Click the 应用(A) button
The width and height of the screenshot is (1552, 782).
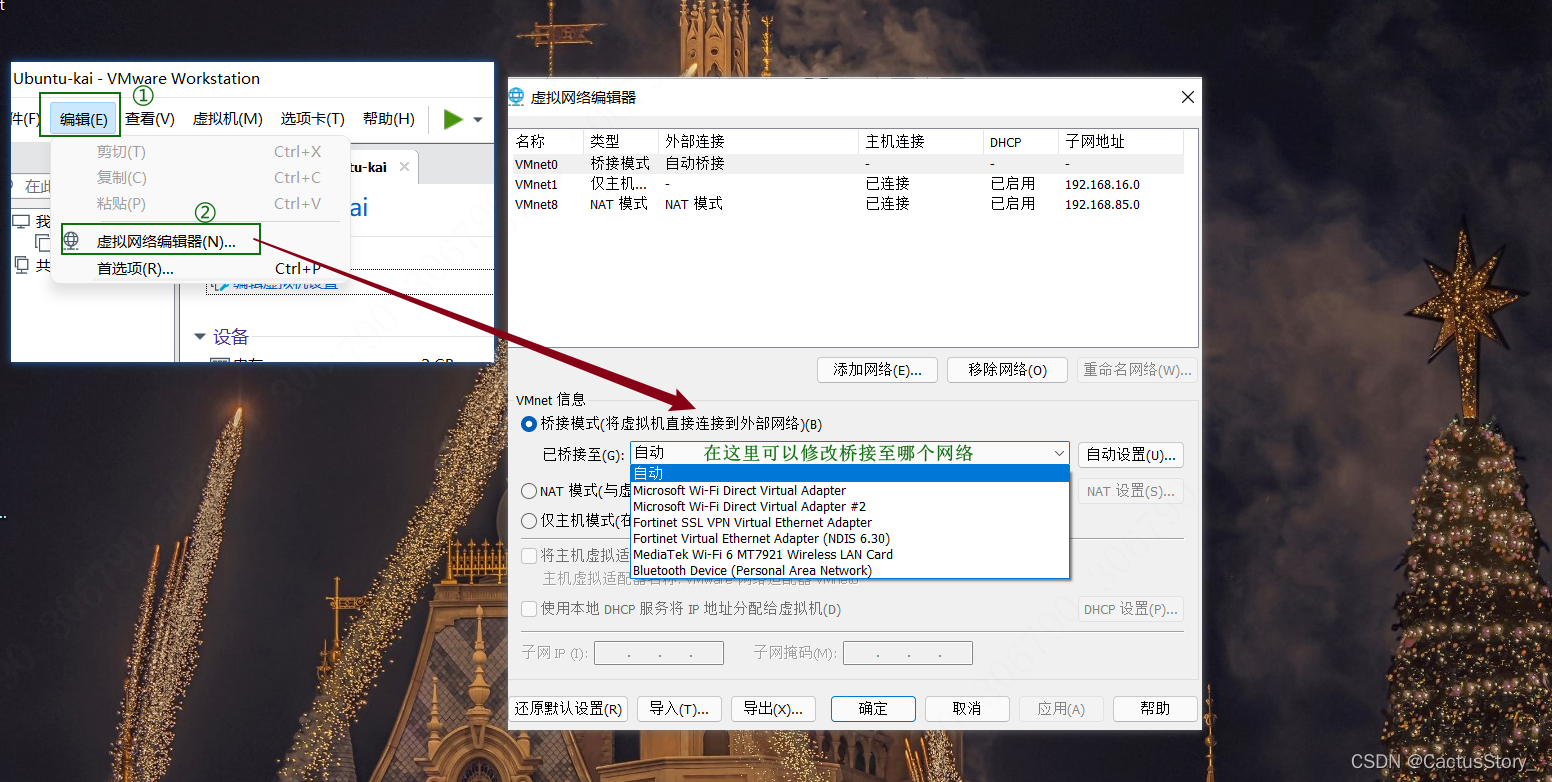[1061, 709]
